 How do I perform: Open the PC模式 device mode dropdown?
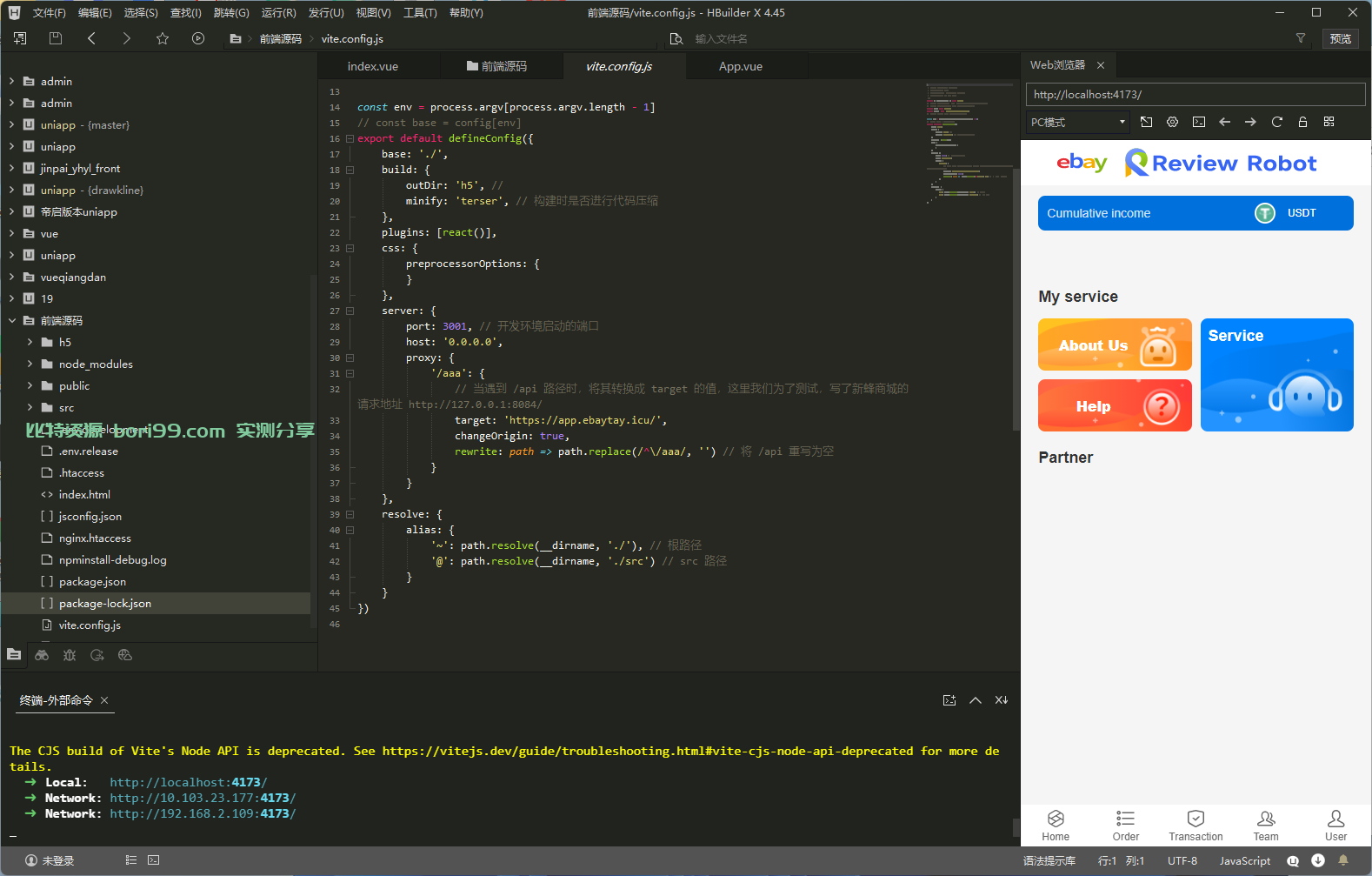pos(1078,122)
